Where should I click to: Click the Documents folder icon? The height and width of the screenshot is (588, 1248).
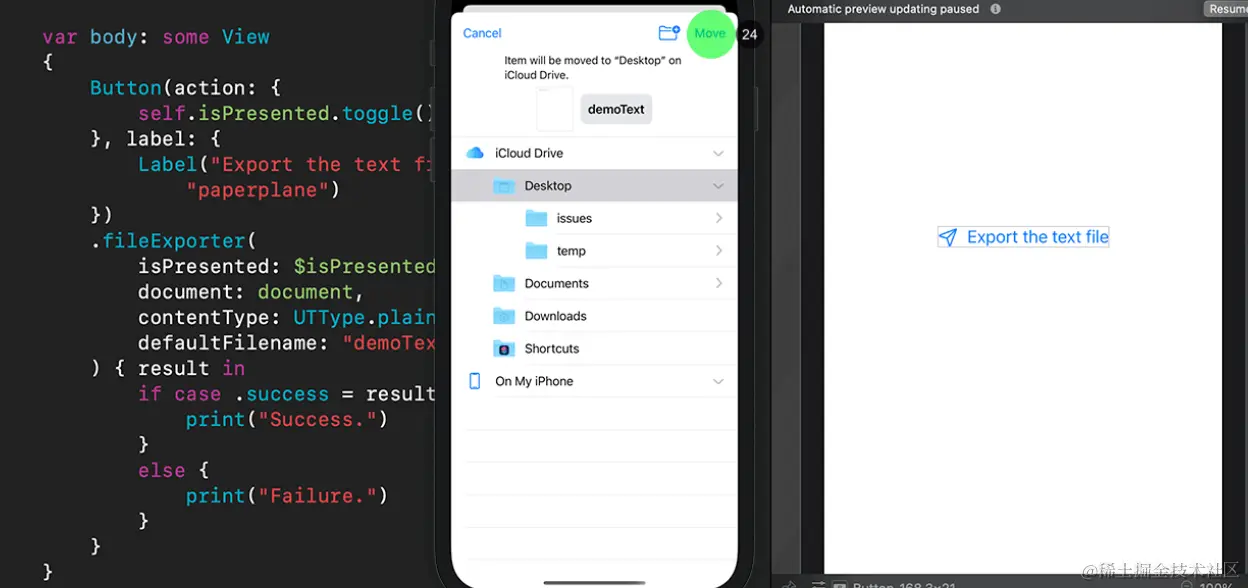pyautogui.click(x=504, y=283)
